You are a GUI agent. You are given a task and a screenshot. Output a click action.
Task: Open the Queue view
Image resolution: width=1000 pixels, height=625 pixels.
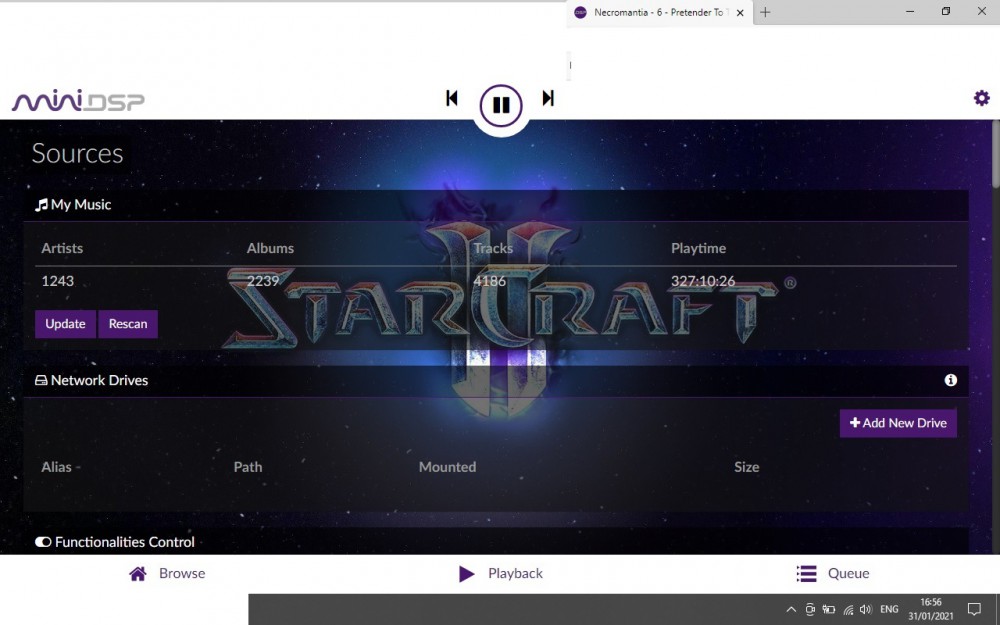click(833, 573)
